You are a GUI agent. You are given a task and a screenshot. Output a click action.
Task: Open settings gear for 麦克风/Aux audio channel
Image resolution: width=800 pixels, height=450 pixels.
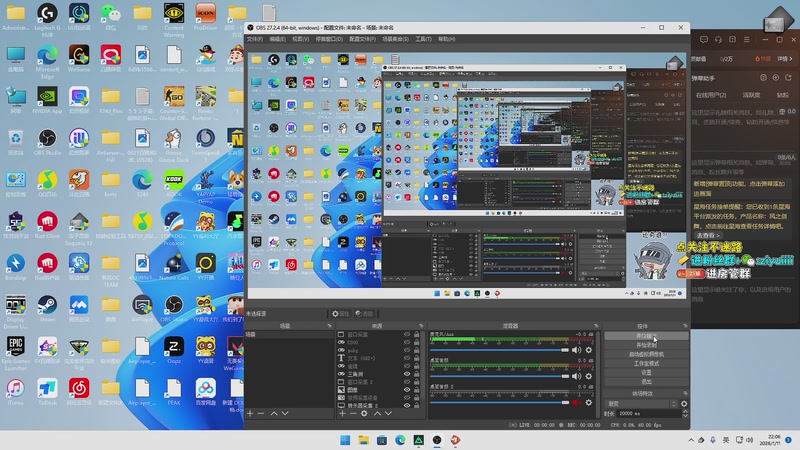click(x=589, y=348)
